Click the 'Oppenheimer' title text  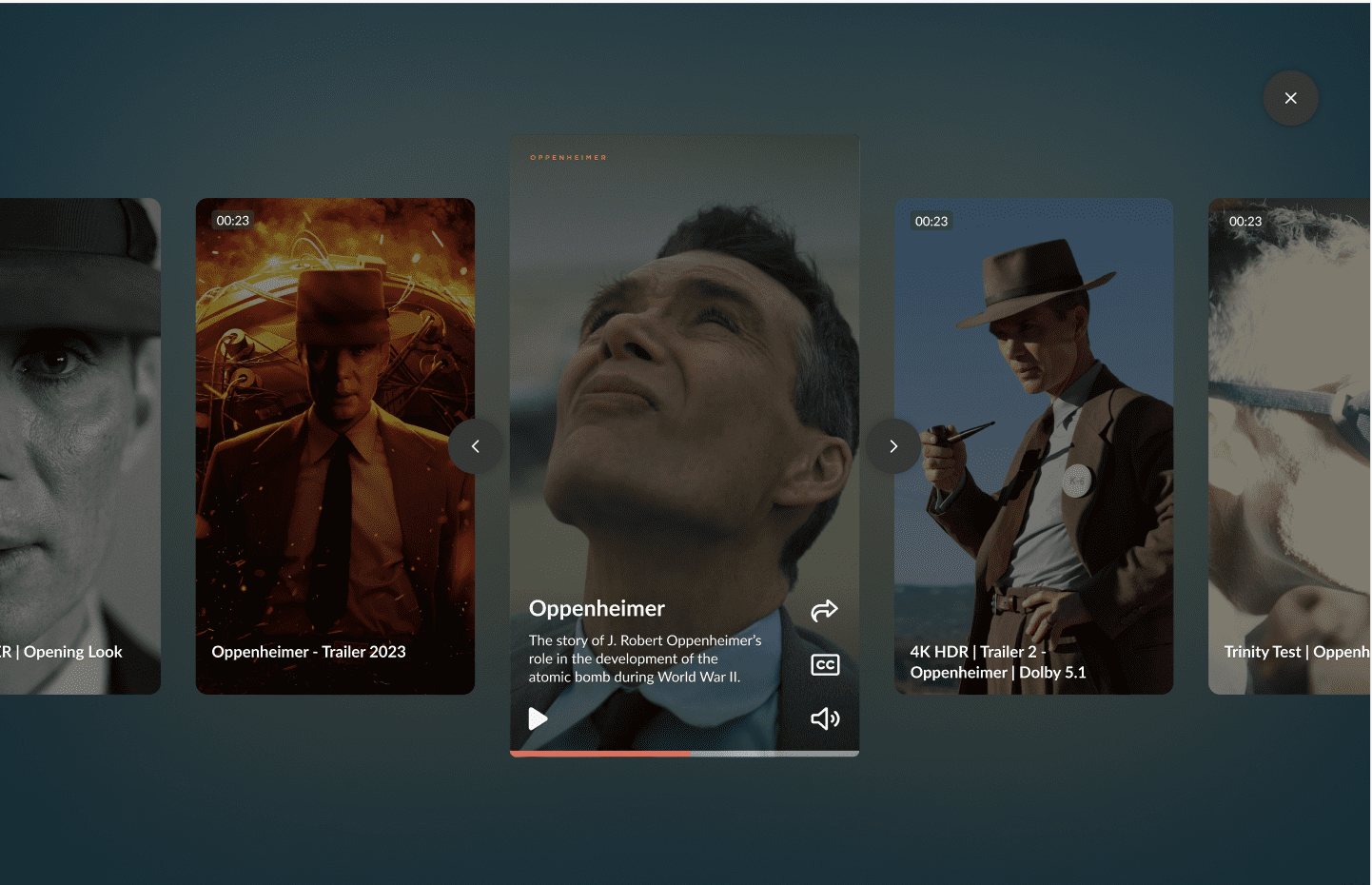coord(597,609)
